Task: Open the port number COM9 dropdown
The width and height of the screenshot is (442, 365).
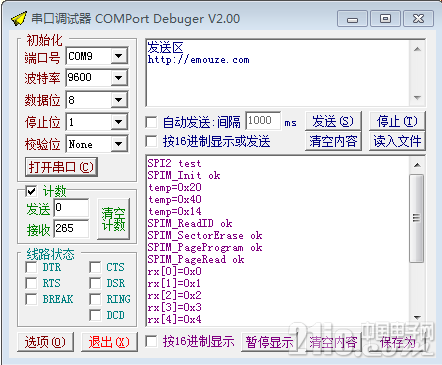Action: [x=119, y=56]
